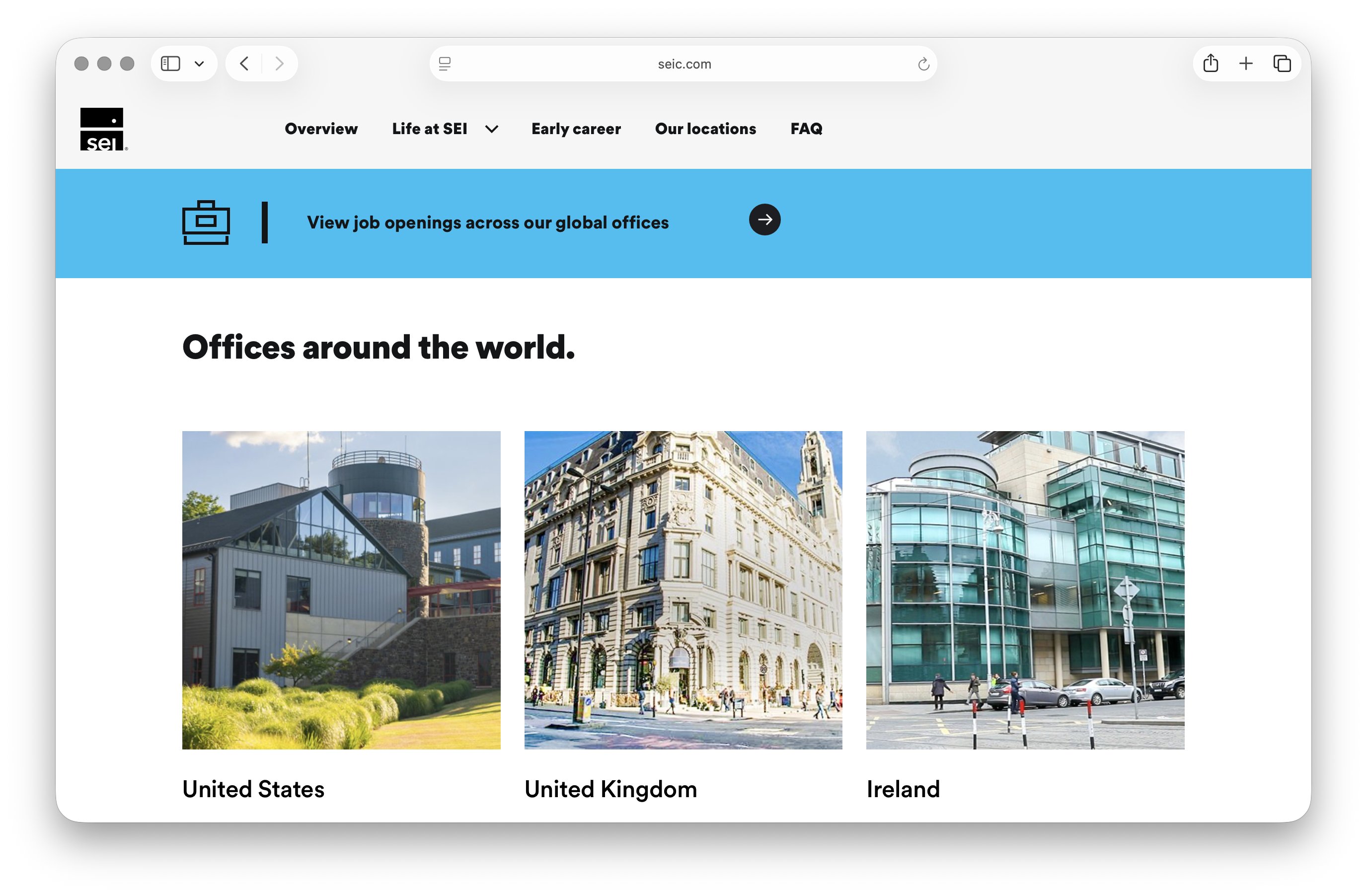
Task: Click the black arrow circle button
Action: (764, 220)
